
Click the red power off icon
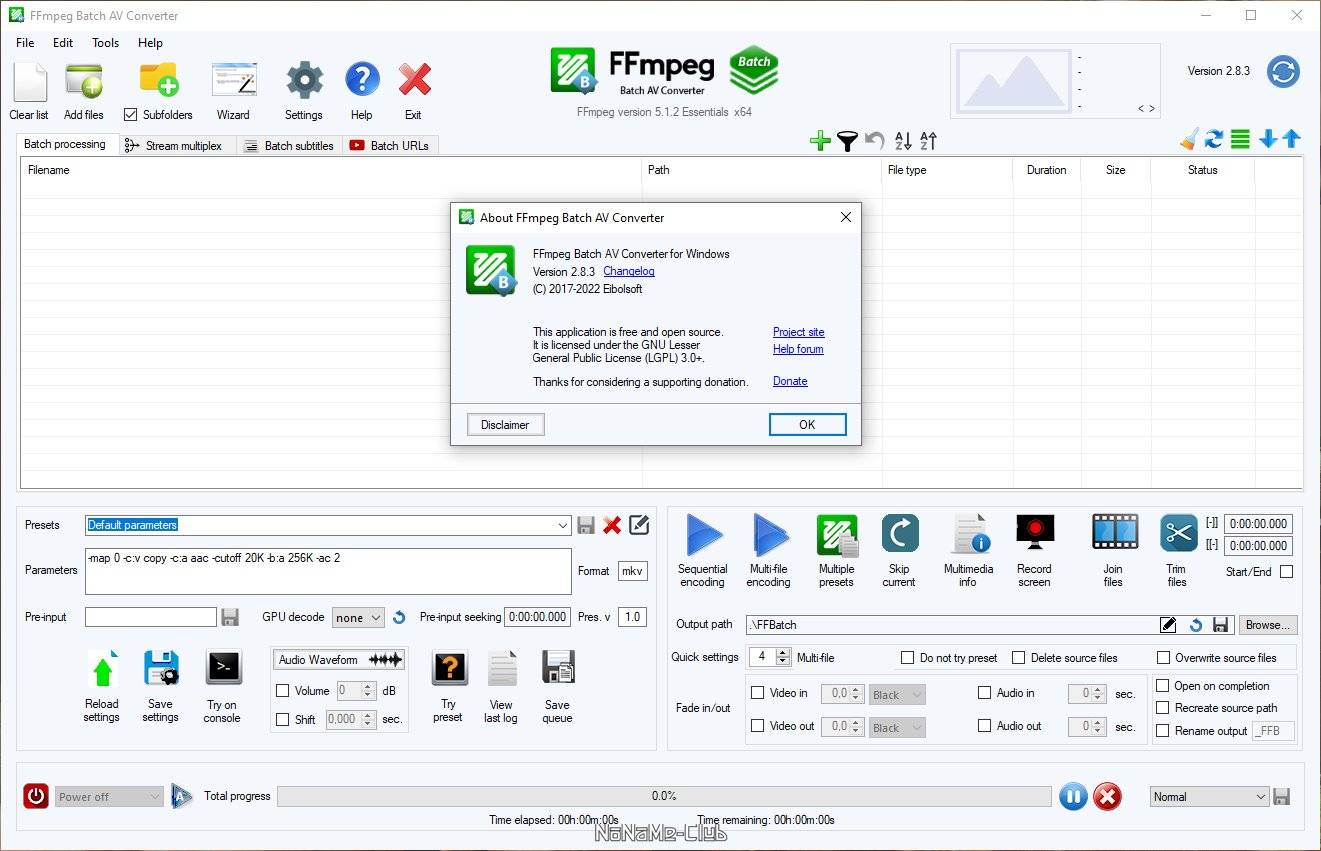point(36,796)
